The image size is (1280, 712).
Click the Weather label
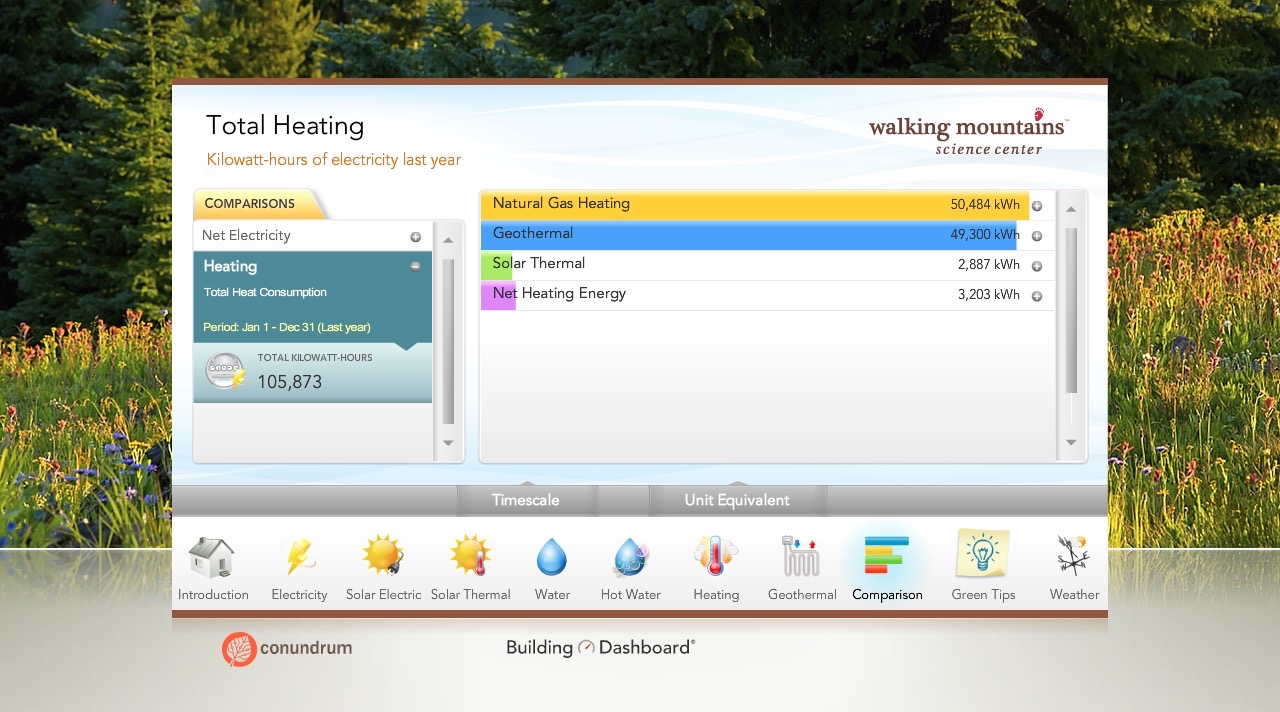[1074, 594]
